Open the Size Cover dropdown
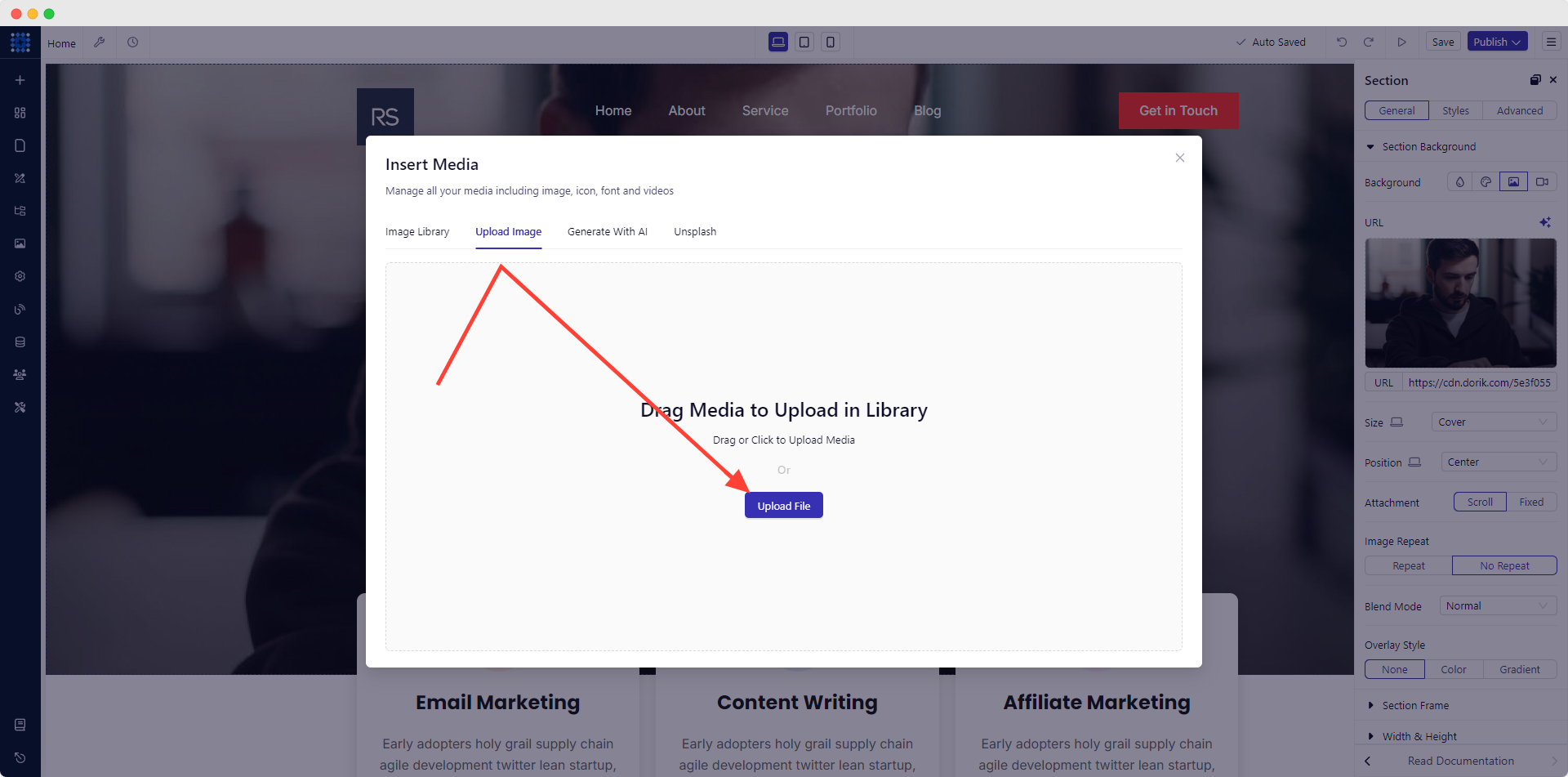The width and height of the screenshot is (1568, 777). [x=1494, y=422]
